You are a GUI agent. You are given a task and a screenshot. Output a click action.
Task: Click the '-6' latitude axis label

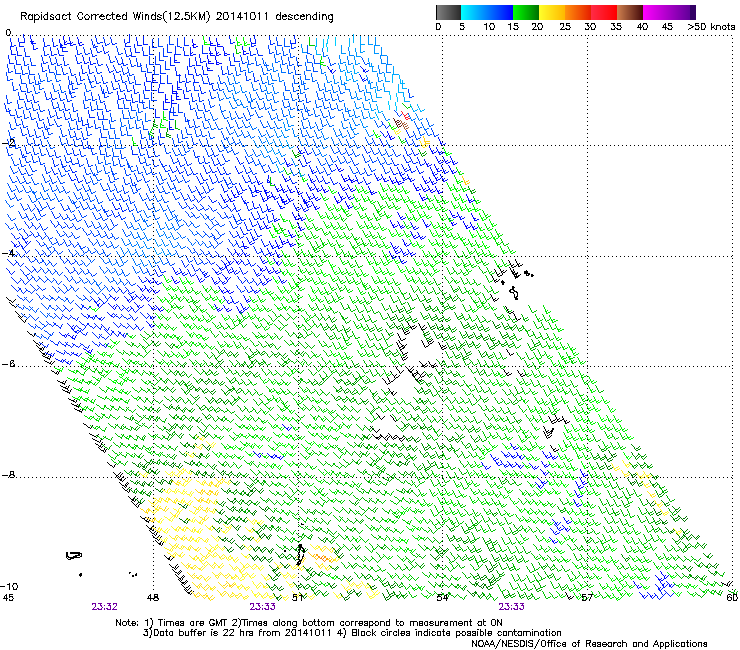pyautogui.click(x=8, y=363)
